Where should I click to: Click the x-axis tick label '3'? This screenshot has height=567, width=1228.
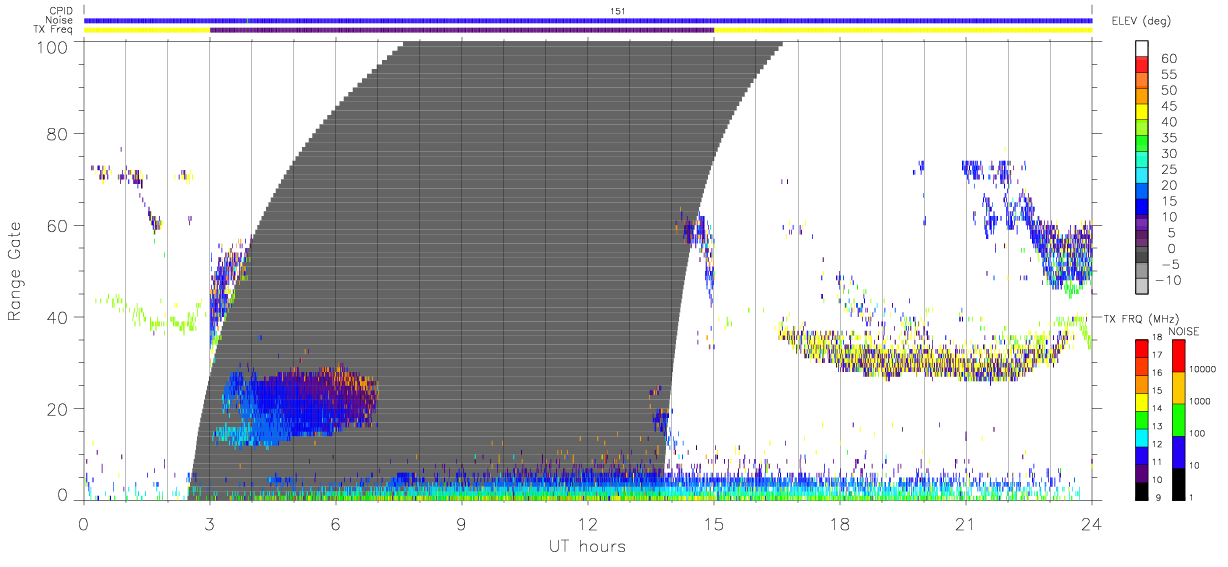[210, 523]
